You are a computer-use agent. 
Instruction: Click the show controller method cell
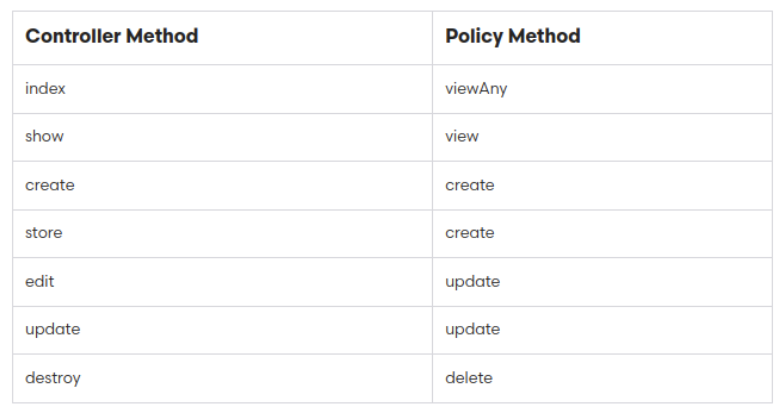pyautogui.click(x=222, y=137)
